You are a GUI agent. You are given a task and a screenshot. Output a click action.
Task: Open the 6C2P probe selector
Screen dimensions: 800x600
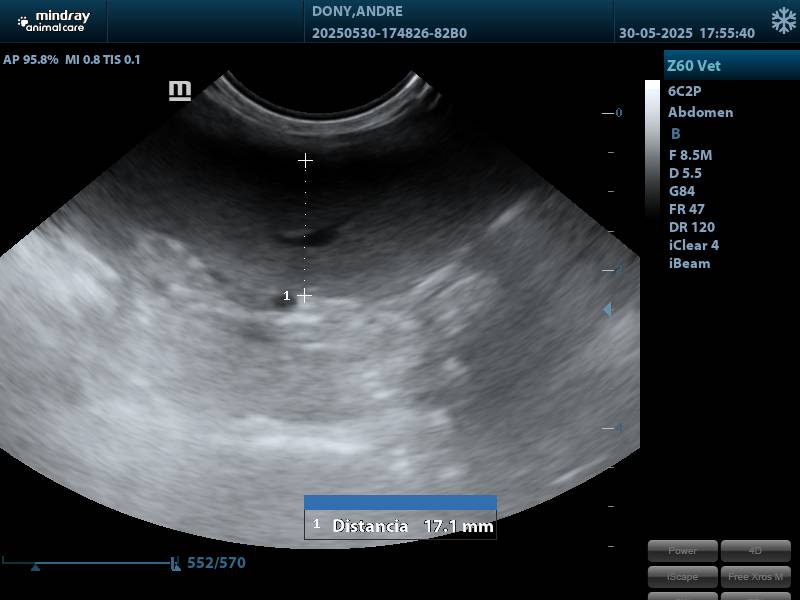point(685,90)
